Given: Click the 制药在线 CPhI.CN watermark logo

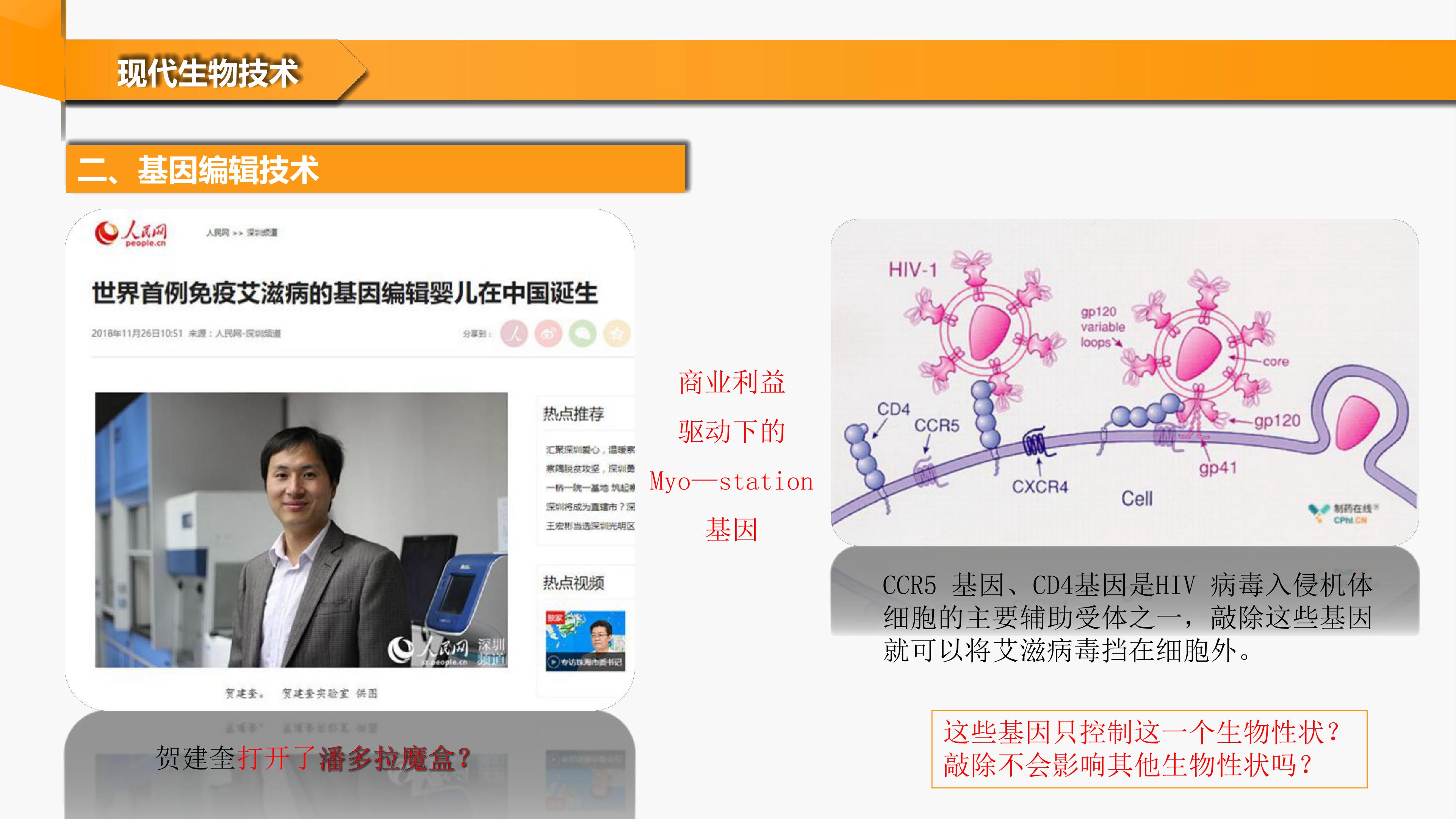Looking at the screenshot, I should (x=1344, y=513).
